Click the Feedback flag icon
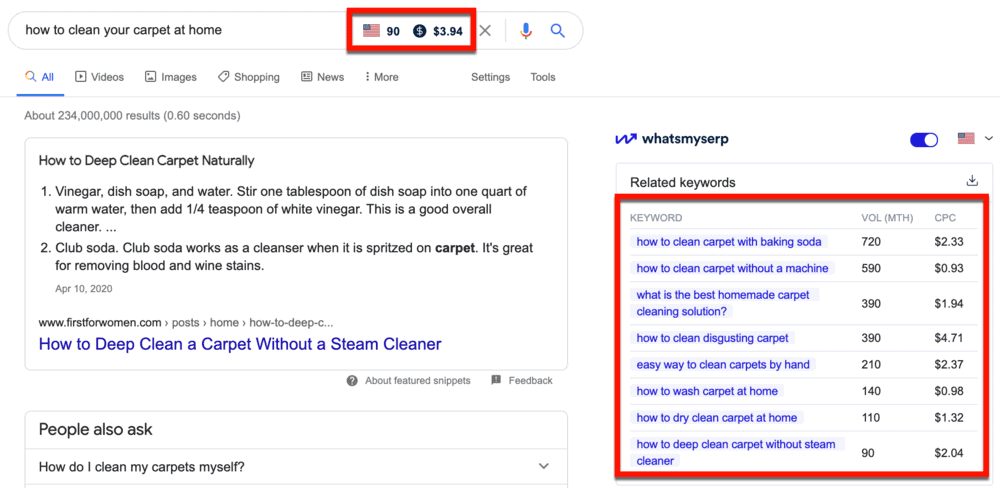Image resolution: width=1000 pixels, height=488 pixels. click(x=496, y=380)
